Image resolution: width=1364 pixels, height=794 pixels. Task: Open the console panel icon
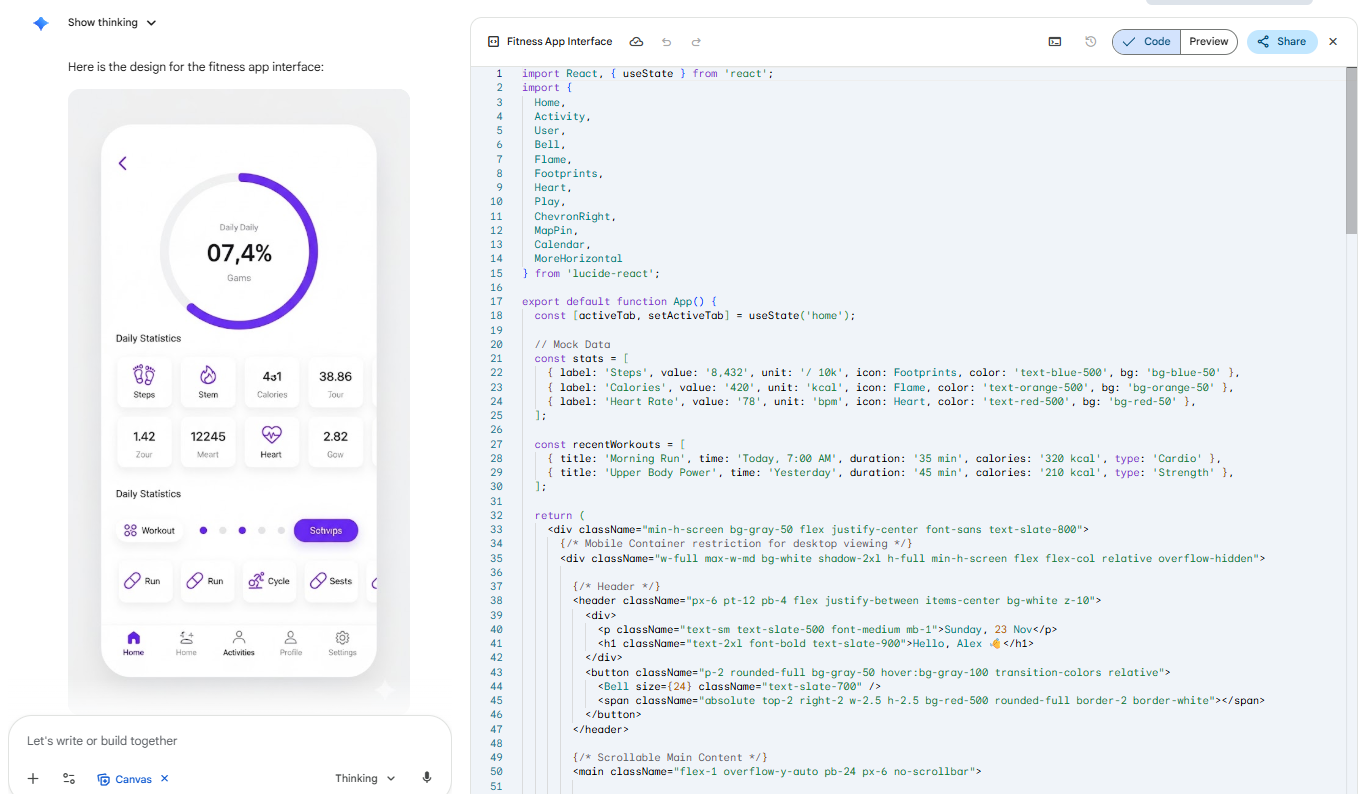(x=1055, y=42)
